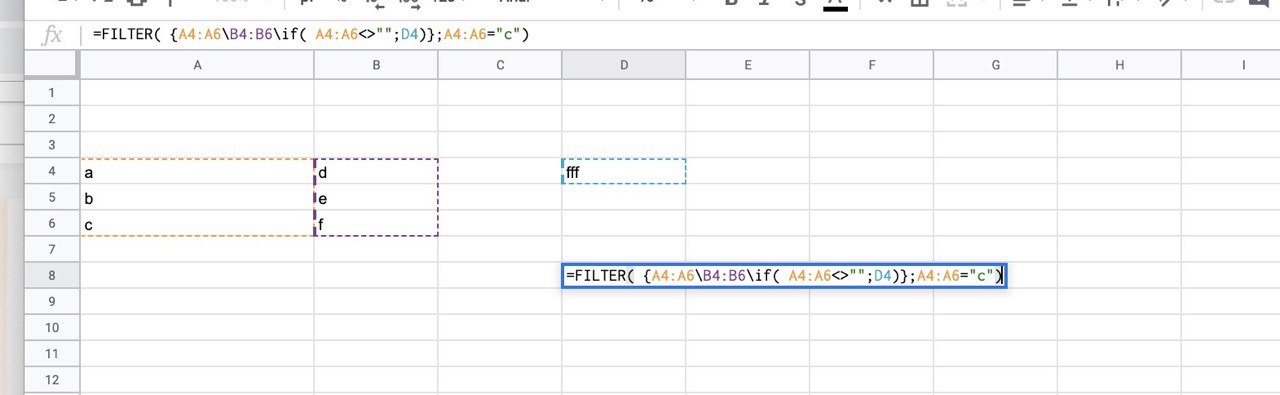Select column C header
Viewport: 1280px width, 395px height.
pos(500,65)
